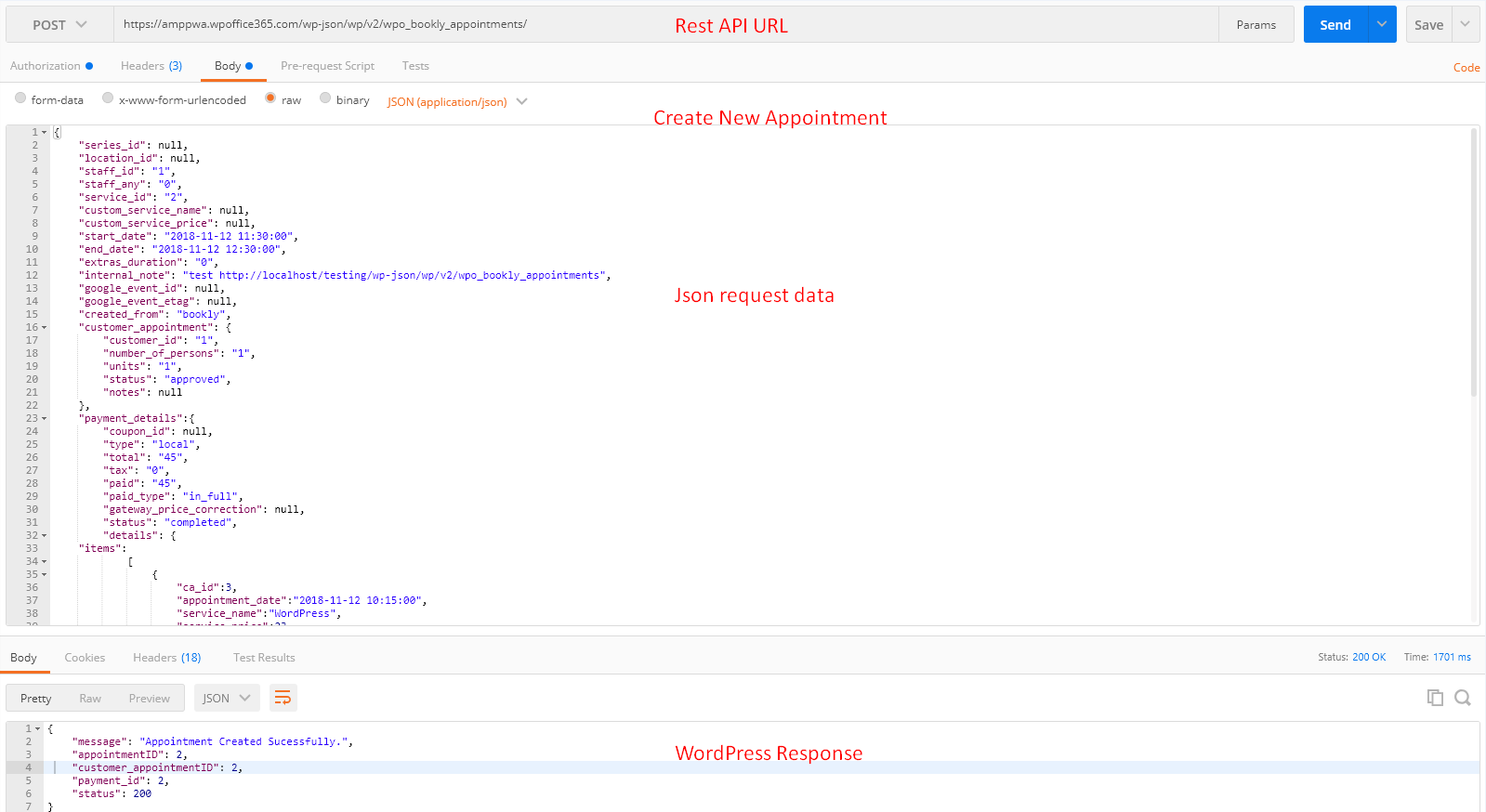Choose the Pretty response view
The width and height of the screenshot is (1486, 812).
35,699
